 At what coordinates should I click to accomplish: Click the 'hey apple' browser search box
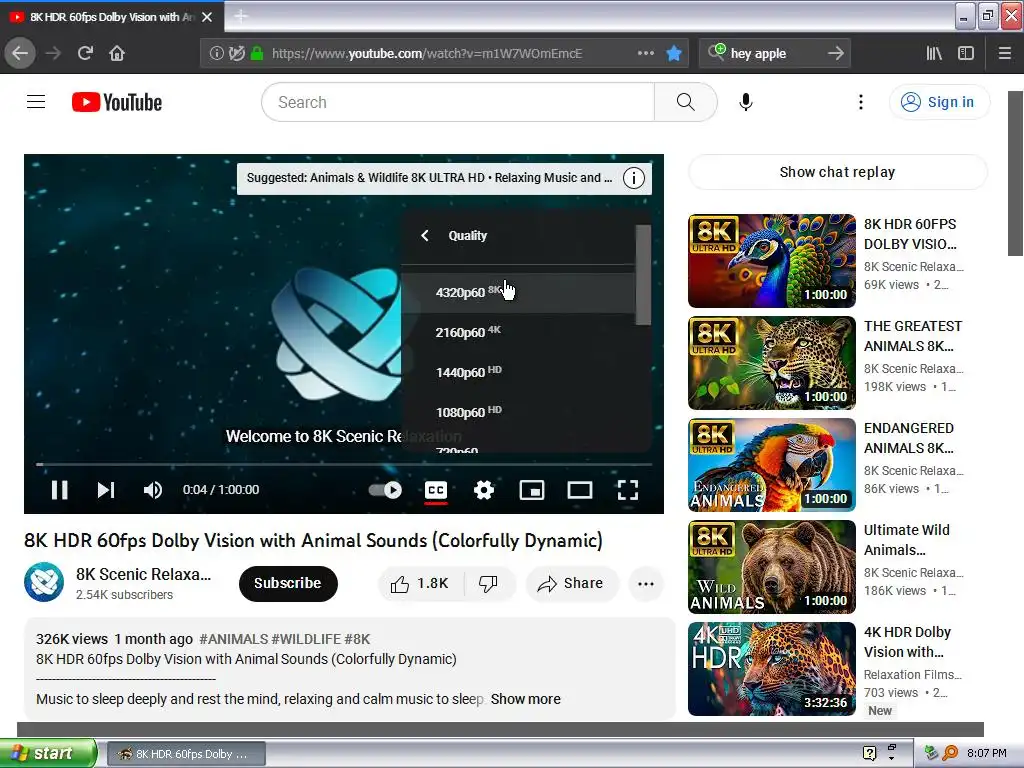[775, 54]
